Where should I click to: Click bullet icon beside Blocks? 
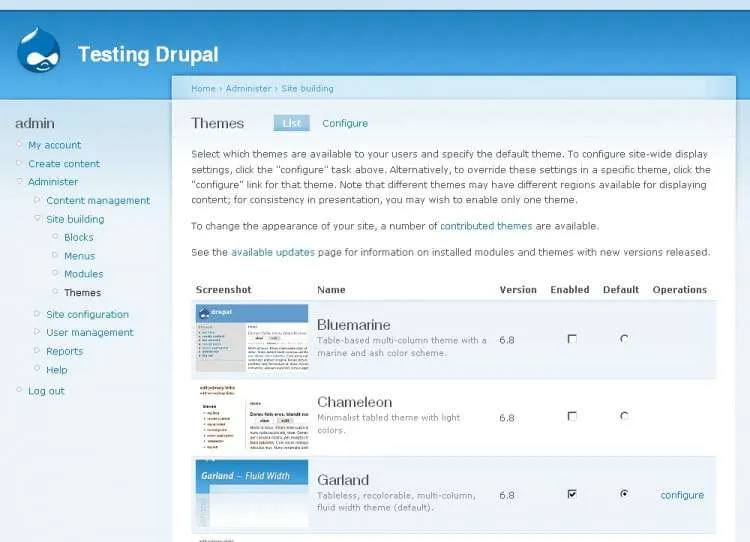(55, 236)
